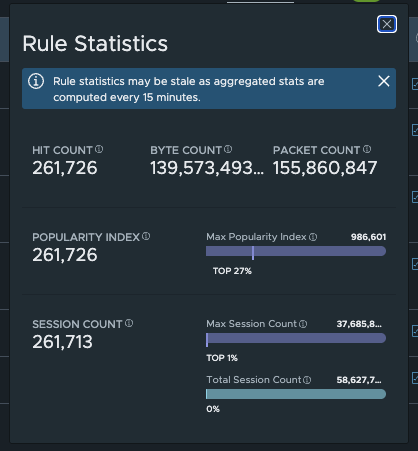Click the Max Popularity Index label
418x451 pixels.
point(256,237)
